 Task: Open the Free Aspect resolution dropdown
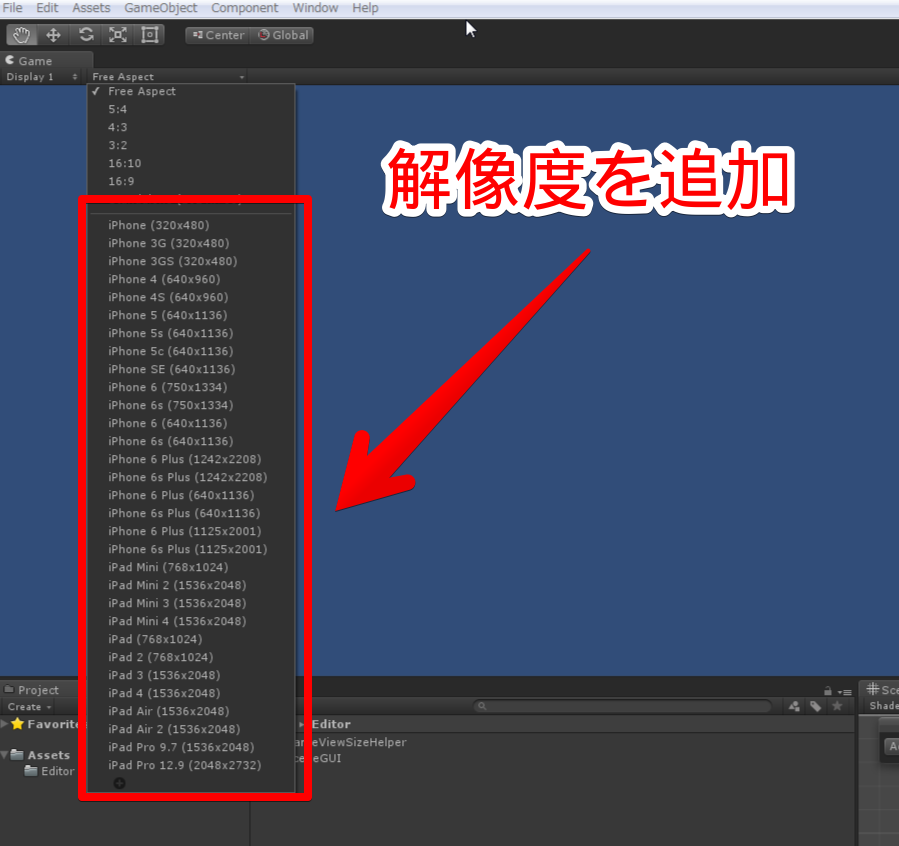[168, 76]
